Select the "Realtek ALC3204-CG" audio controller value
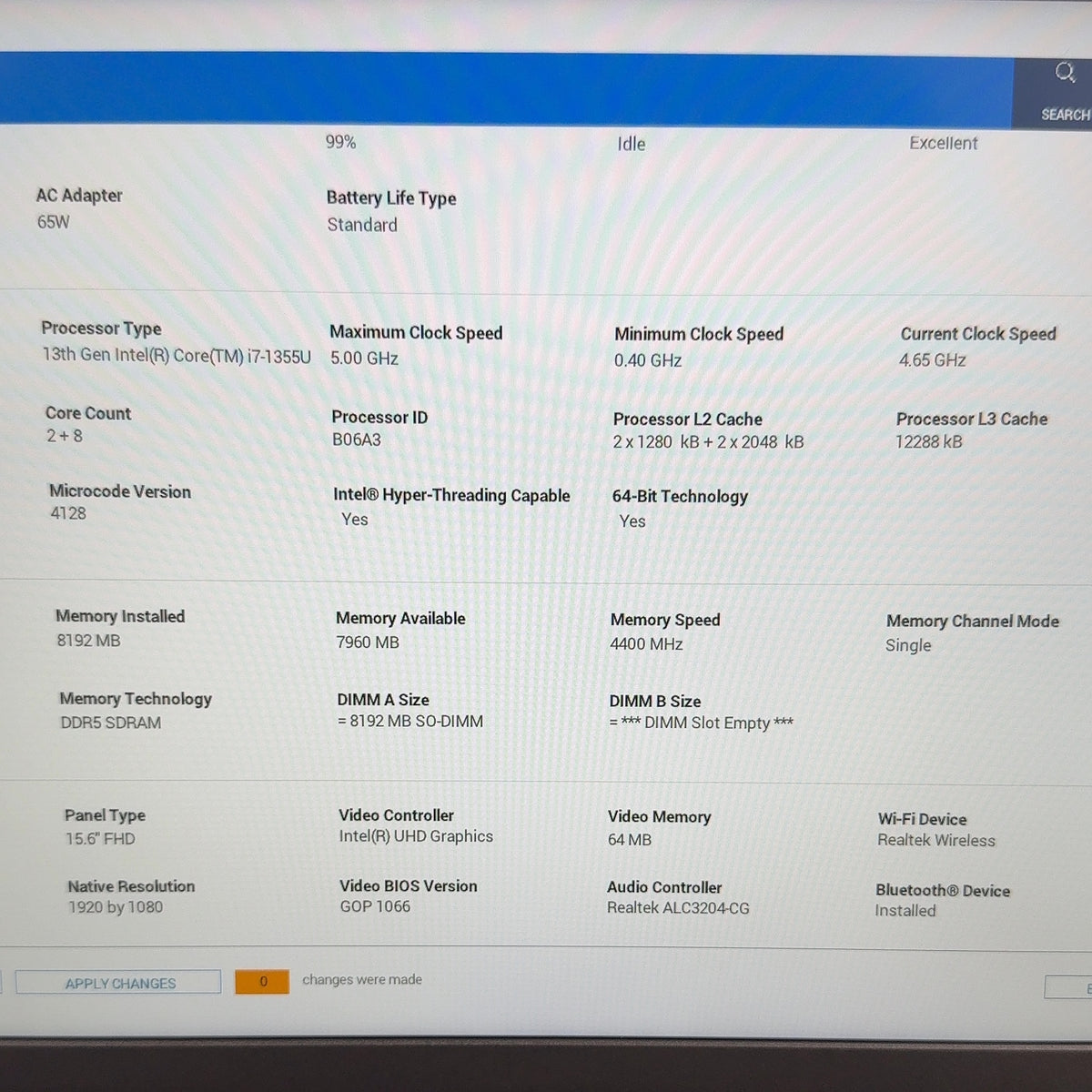The width and height of the screenshot is (1092, 1092). 679,908
